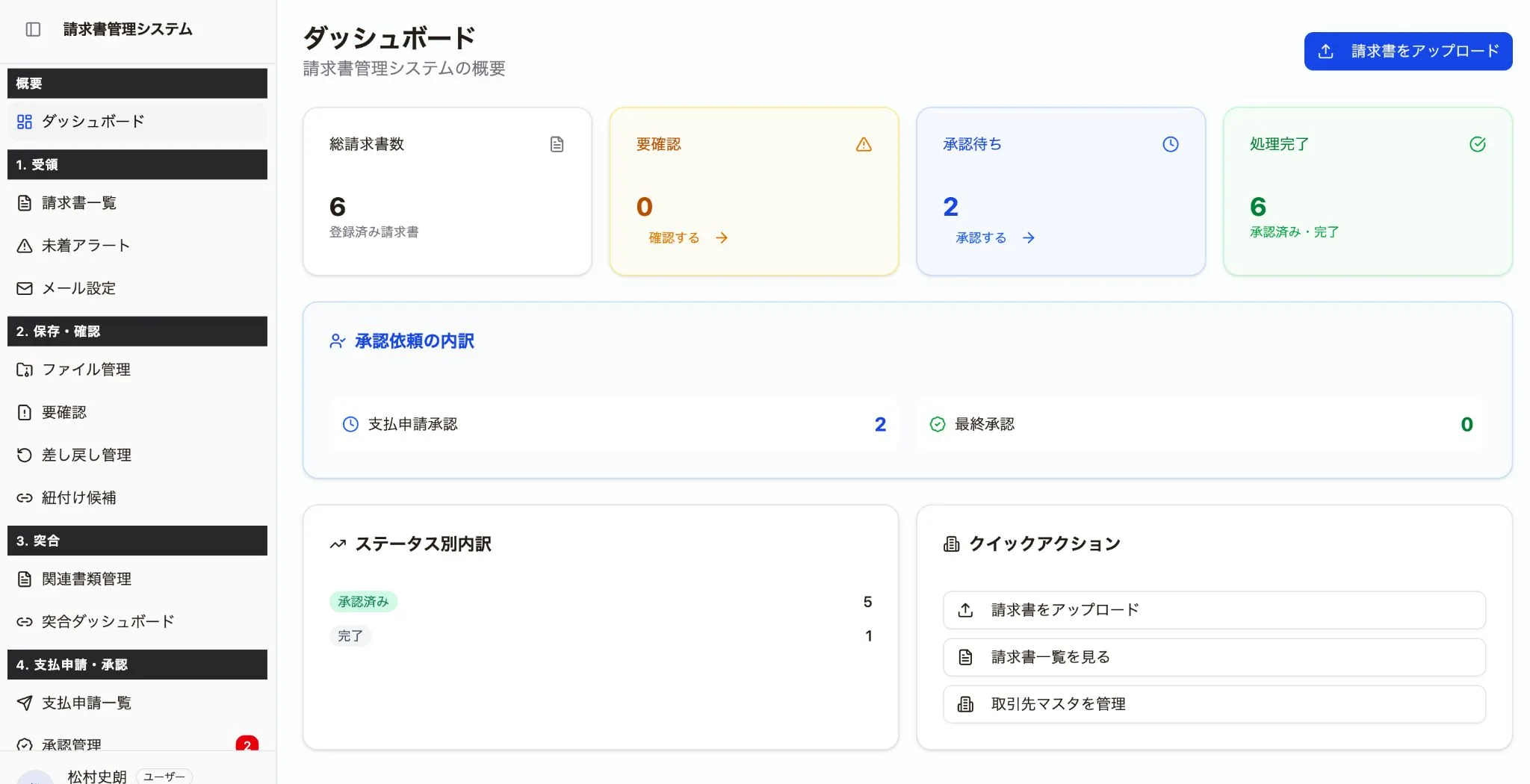
Task: Click the 請求書をアップロード blue button
Action: (x=1408, y=51)
